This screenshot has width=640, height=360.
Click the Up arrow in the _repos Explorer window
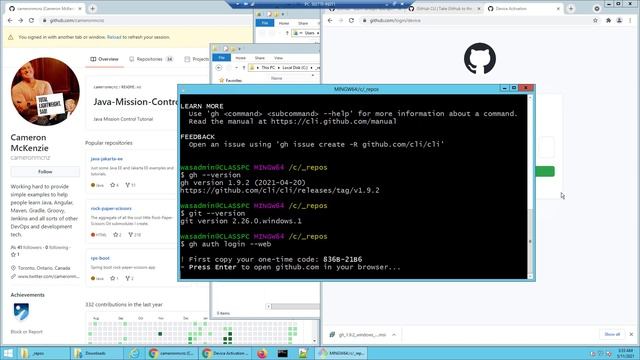244,68
